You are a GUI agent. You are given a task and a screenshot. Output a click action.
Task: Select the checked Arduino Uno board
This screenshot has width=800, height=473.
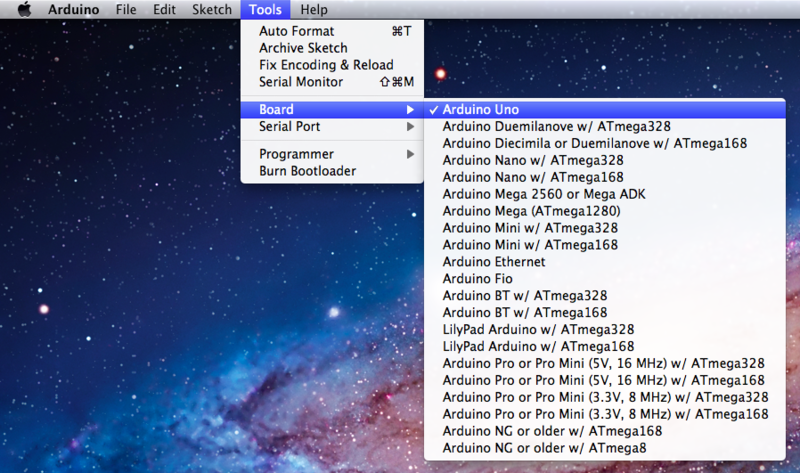(605, 110)
